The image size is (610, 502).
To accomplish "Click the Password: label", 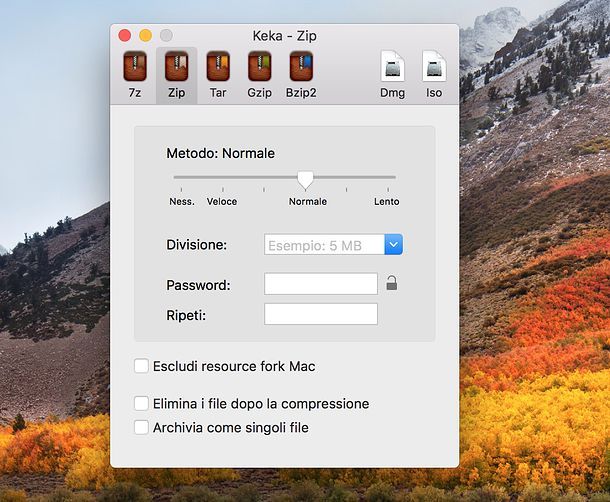I will tap(198, 285).
